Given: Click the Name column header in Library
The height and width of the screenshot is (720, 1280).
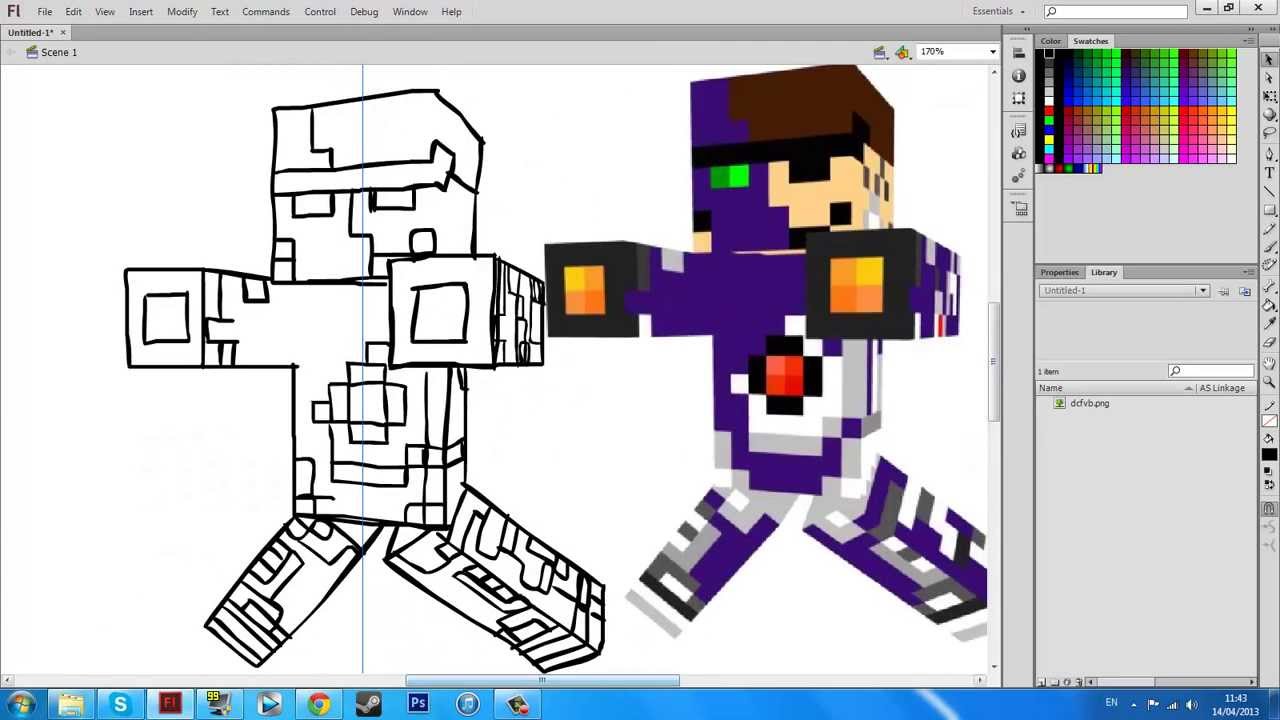Looking at the screenshot, I should (x=1115, y=388).
